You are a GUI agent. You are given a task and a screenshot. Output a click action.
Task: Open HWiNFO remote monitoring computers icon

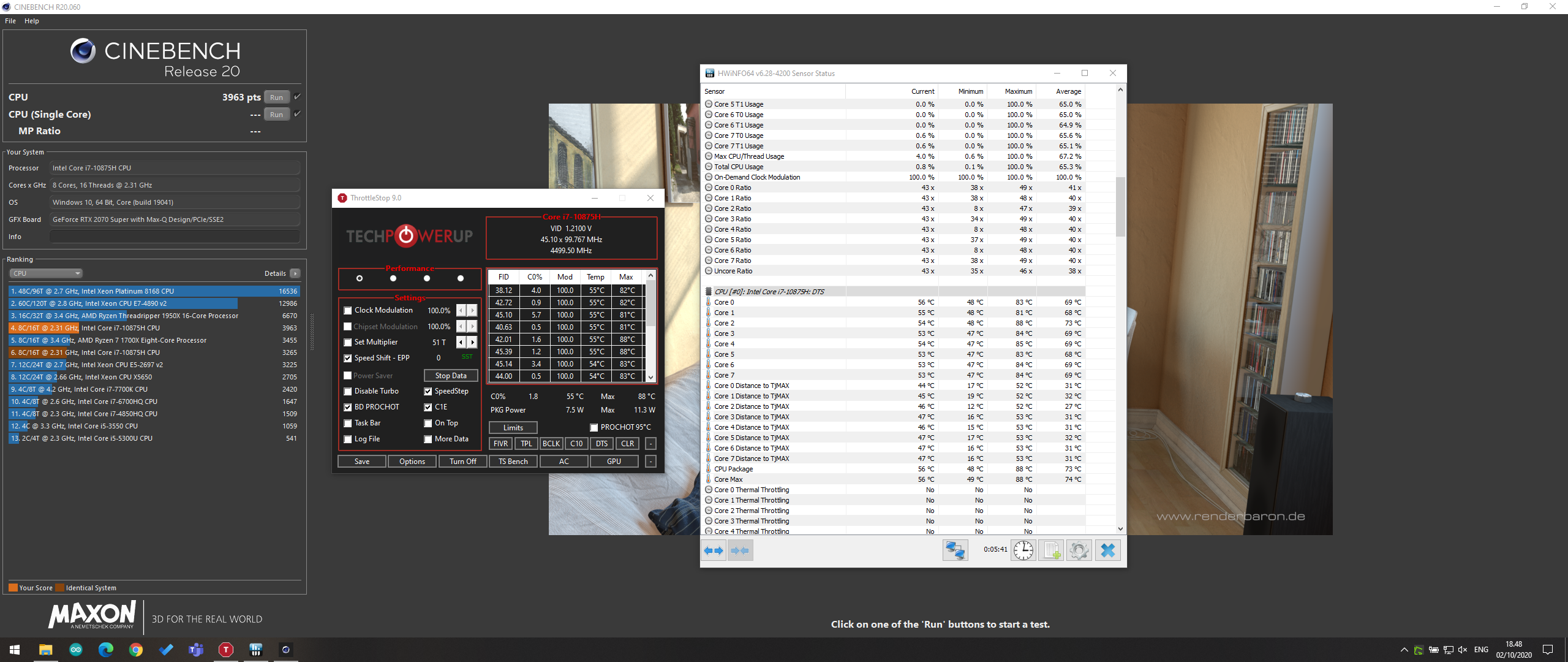(955, 550)
